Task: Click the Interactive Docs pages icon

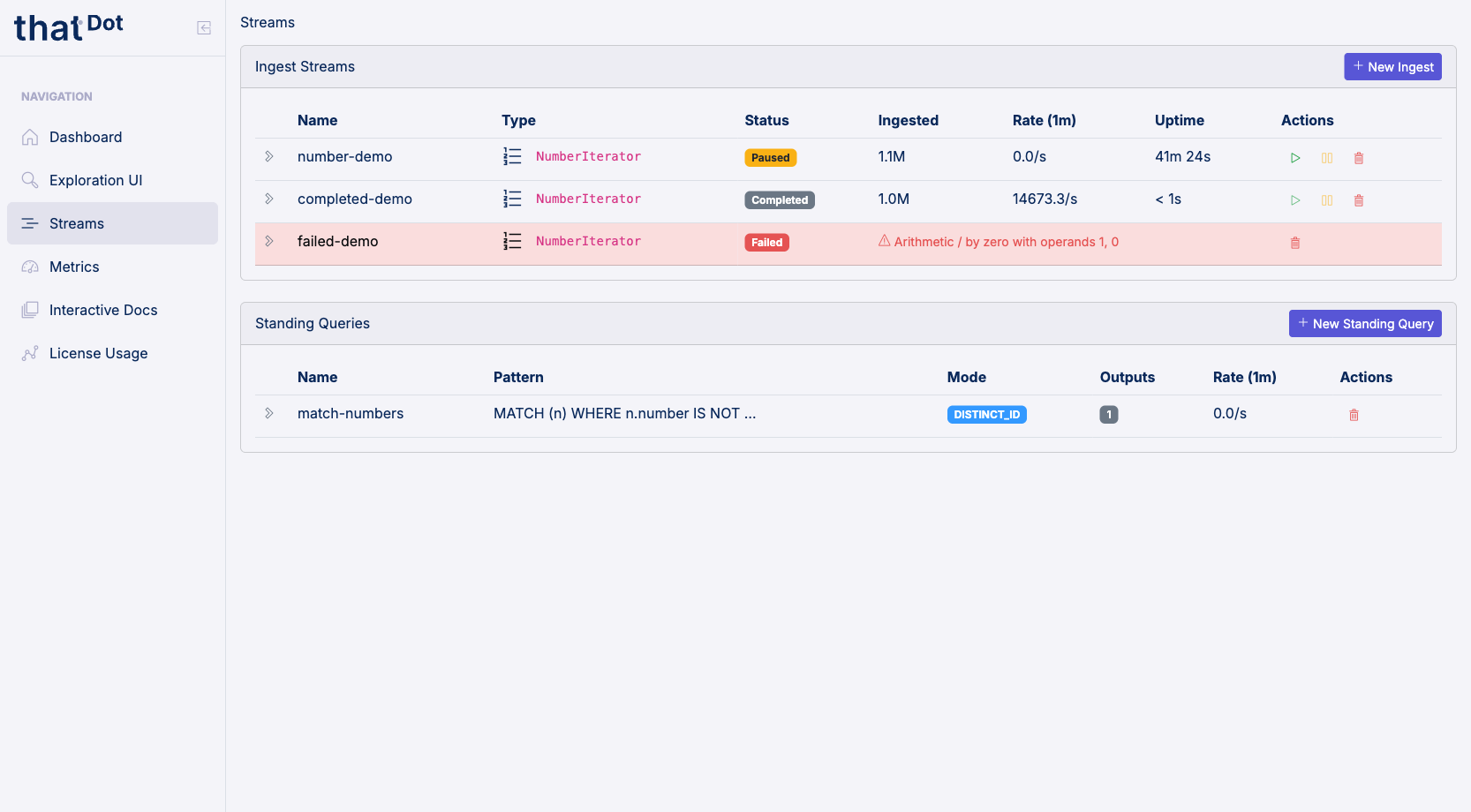Action: click(x=30, y=310)
